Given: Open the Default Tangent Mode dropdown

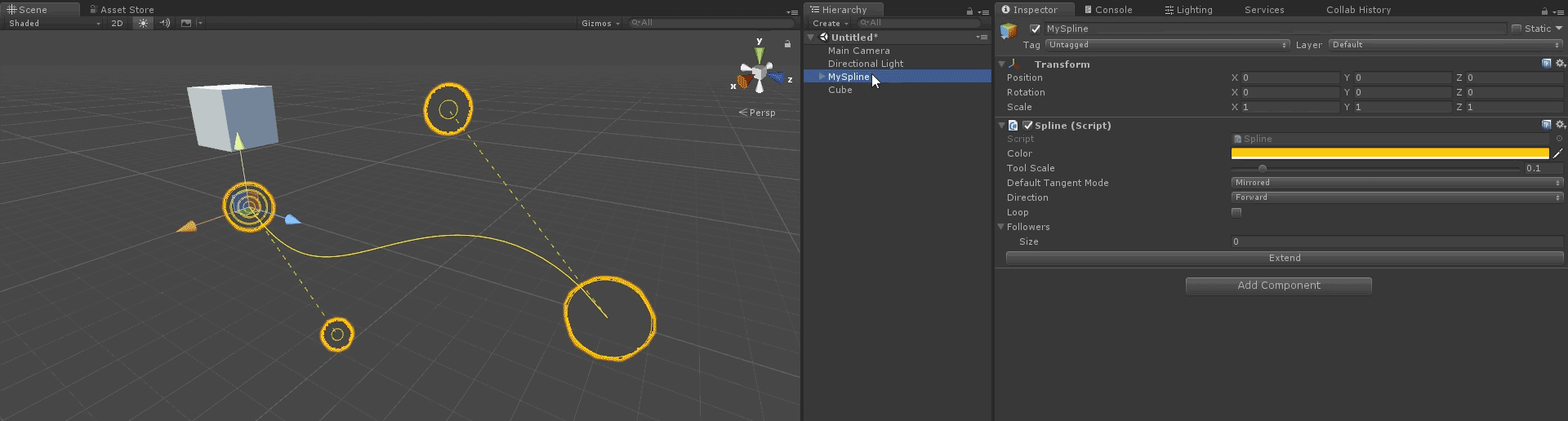Looking at the screenshot, I should (x=1396, y=183).
